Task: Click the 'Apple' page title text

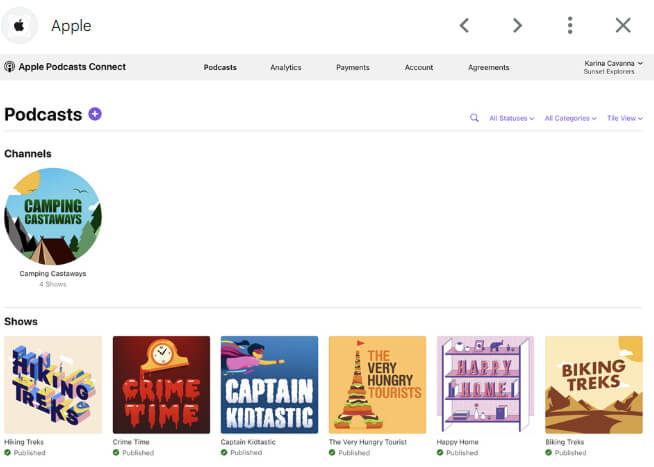Action: click(x=71, y=26)
